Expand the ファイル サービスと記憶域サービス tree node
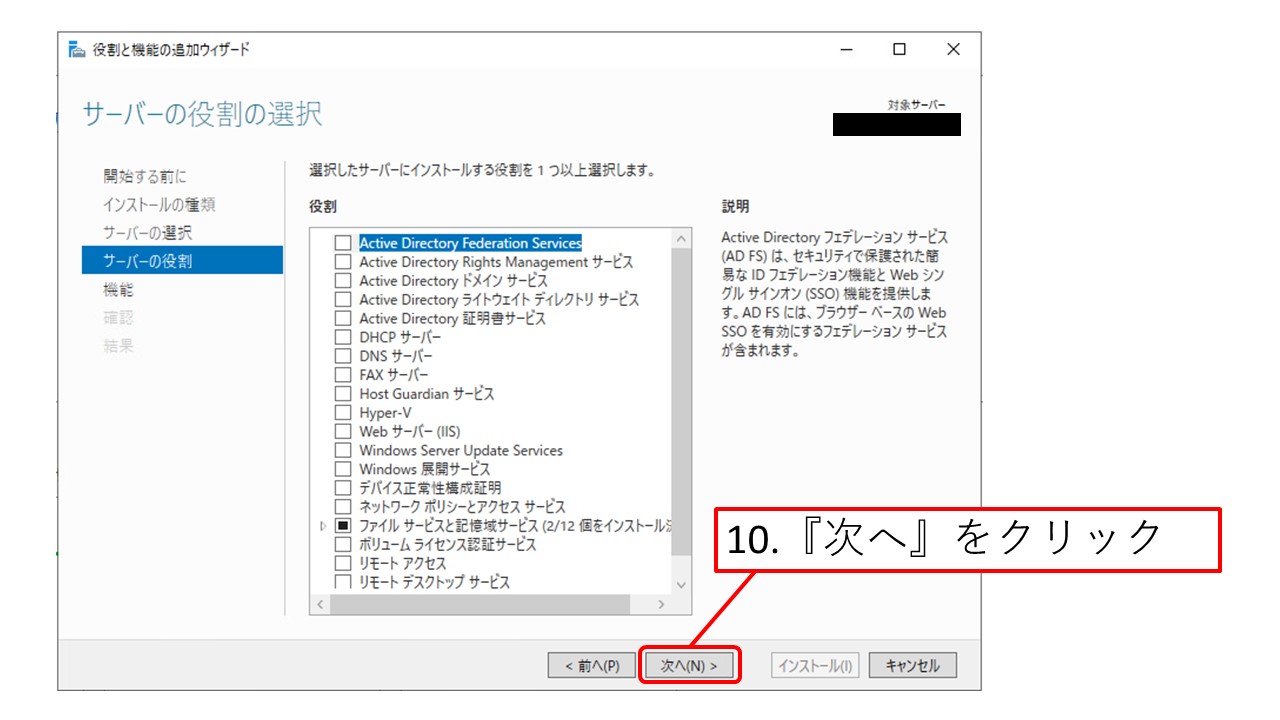This screenshot has height=720, width=1280. pyautogui.click(x=322, y=526)
